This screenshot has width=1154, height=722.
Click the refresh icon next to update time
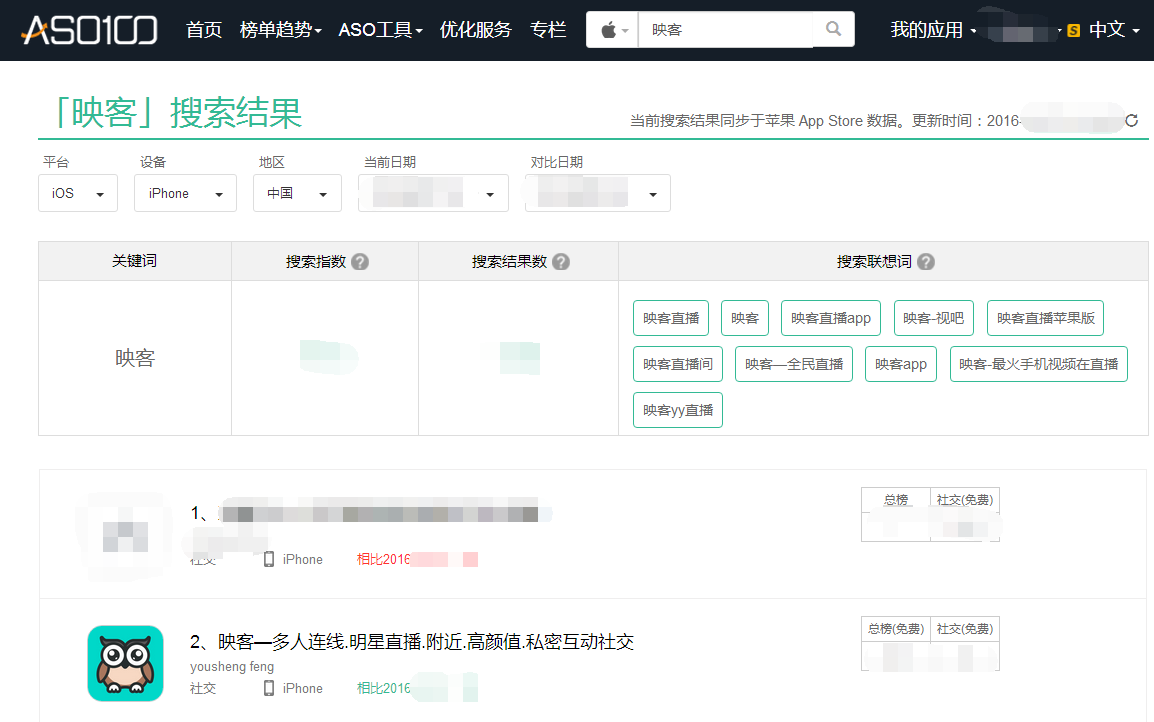[x=1132, y=121]
